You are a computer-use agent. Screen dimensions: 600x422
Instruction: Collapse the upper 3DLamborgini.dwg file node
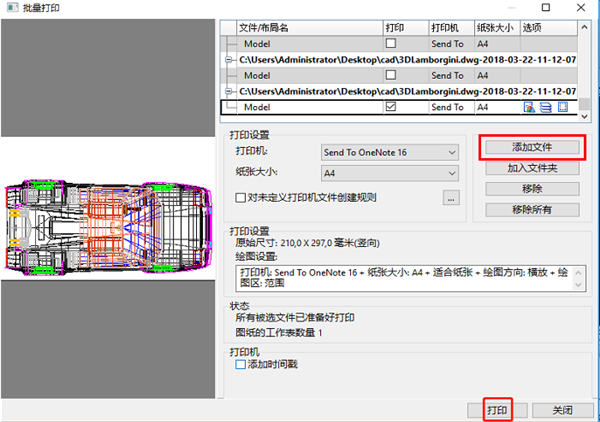tap(228, 60)
